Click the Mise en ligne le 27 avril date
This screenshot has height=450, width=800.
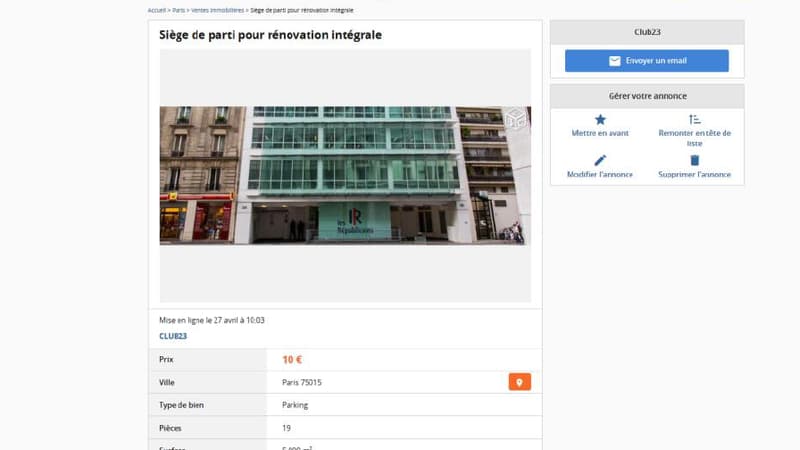[212, 320]
